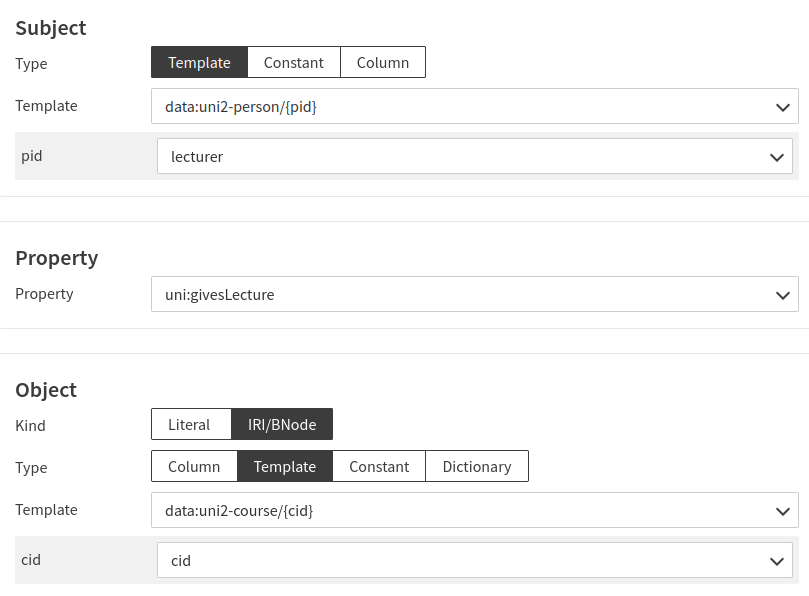This screenshot has width=809, height=596.
Task: Set object kind to Literal
Action: (190, 424)
